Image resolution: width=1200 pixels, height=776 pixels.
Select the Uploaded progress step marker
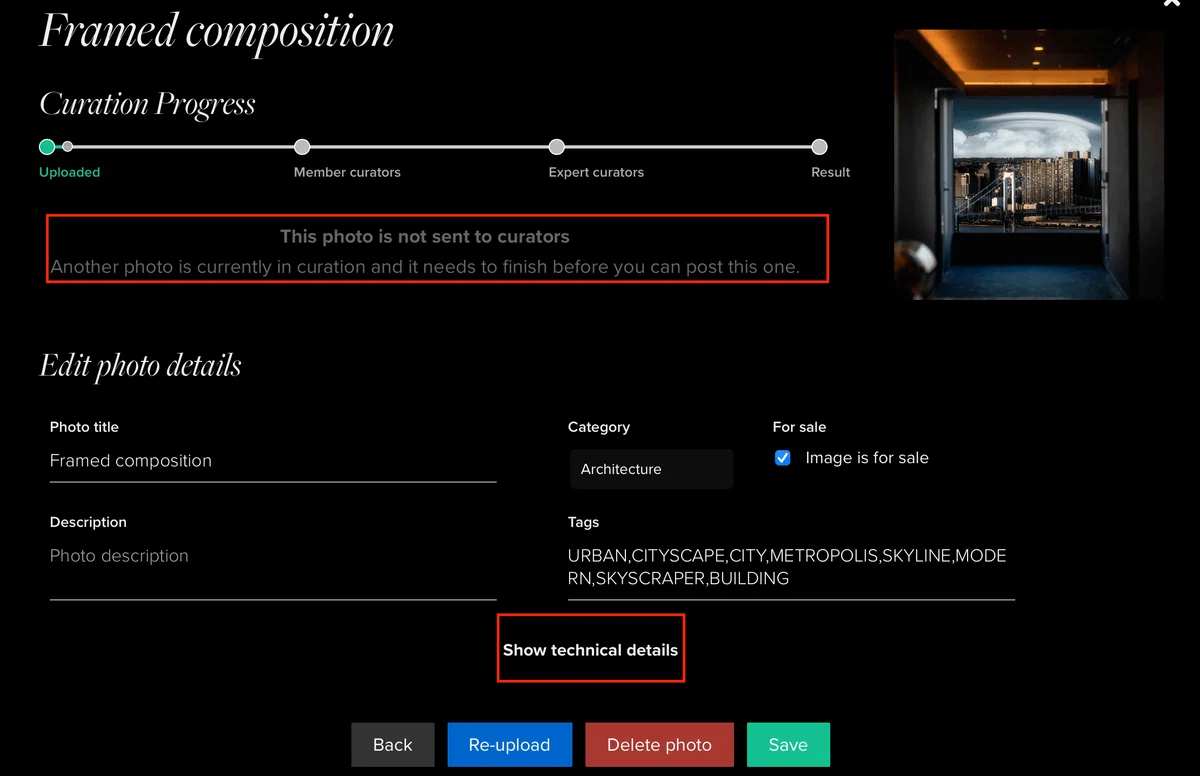[47, 147]
